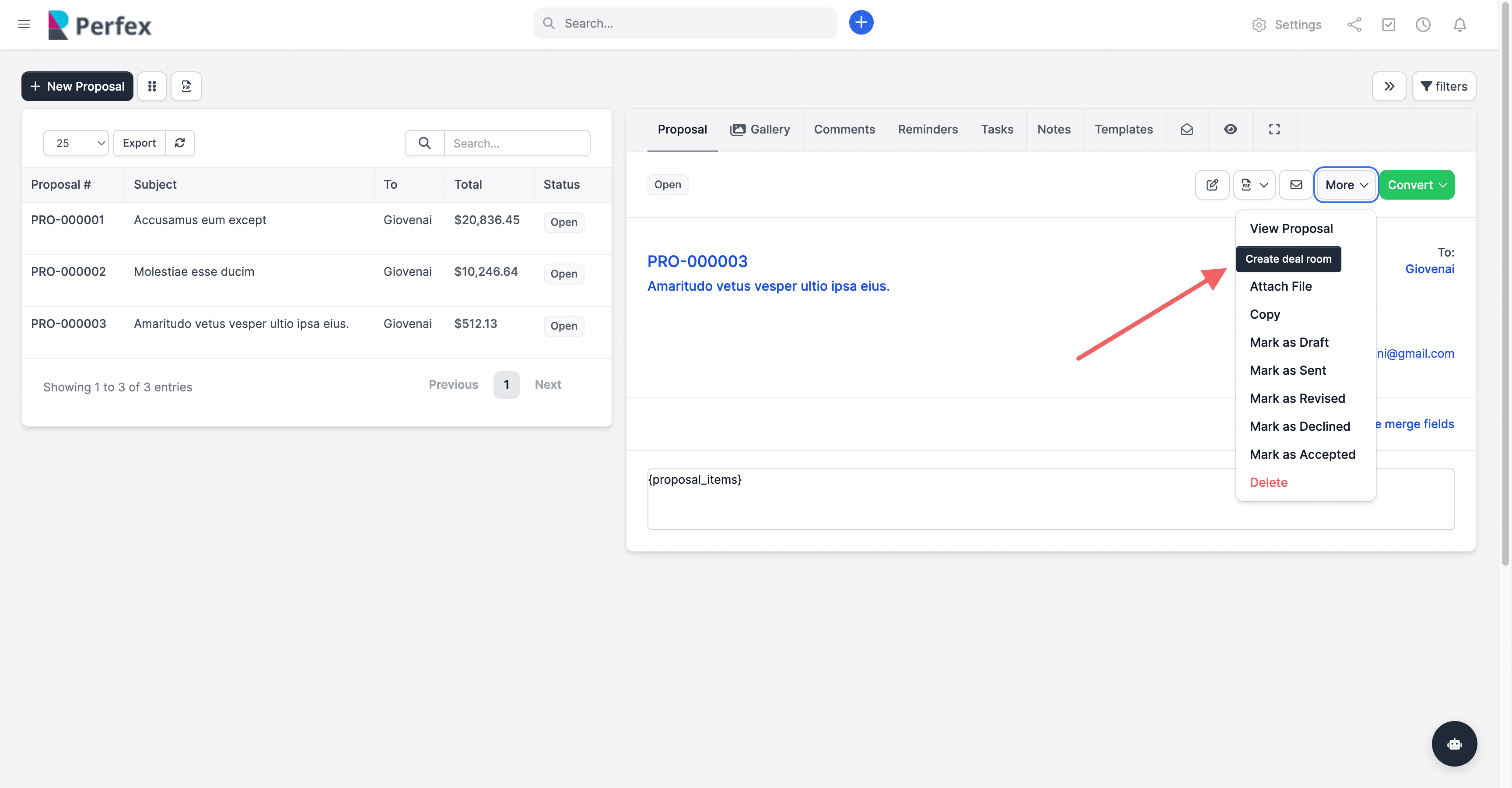Viewport: 1512px width, 788px height.
Task: Expand the PDF options dropdown
Action: coord(1254,185)
